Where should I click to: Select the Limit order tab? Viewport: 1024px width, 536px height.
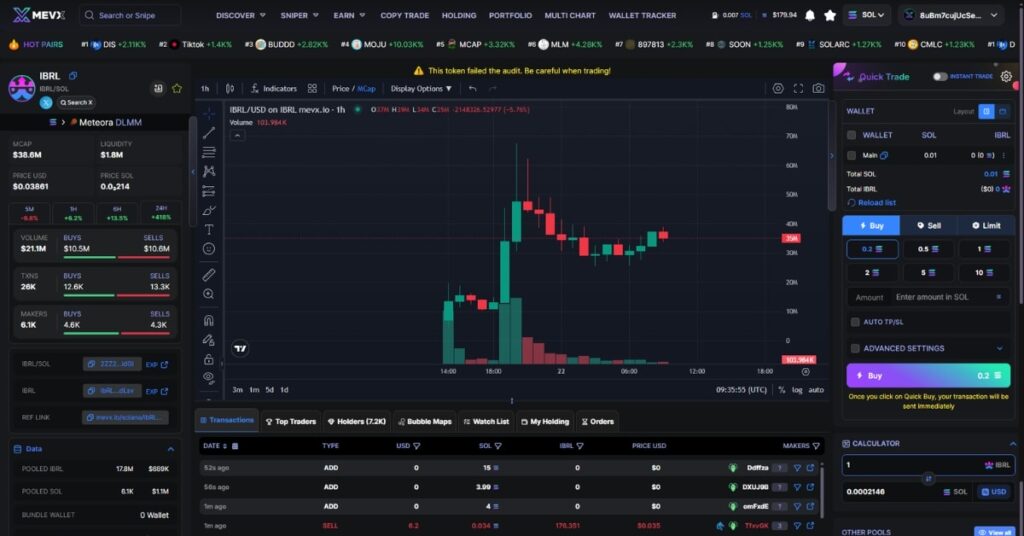point(986,225)
